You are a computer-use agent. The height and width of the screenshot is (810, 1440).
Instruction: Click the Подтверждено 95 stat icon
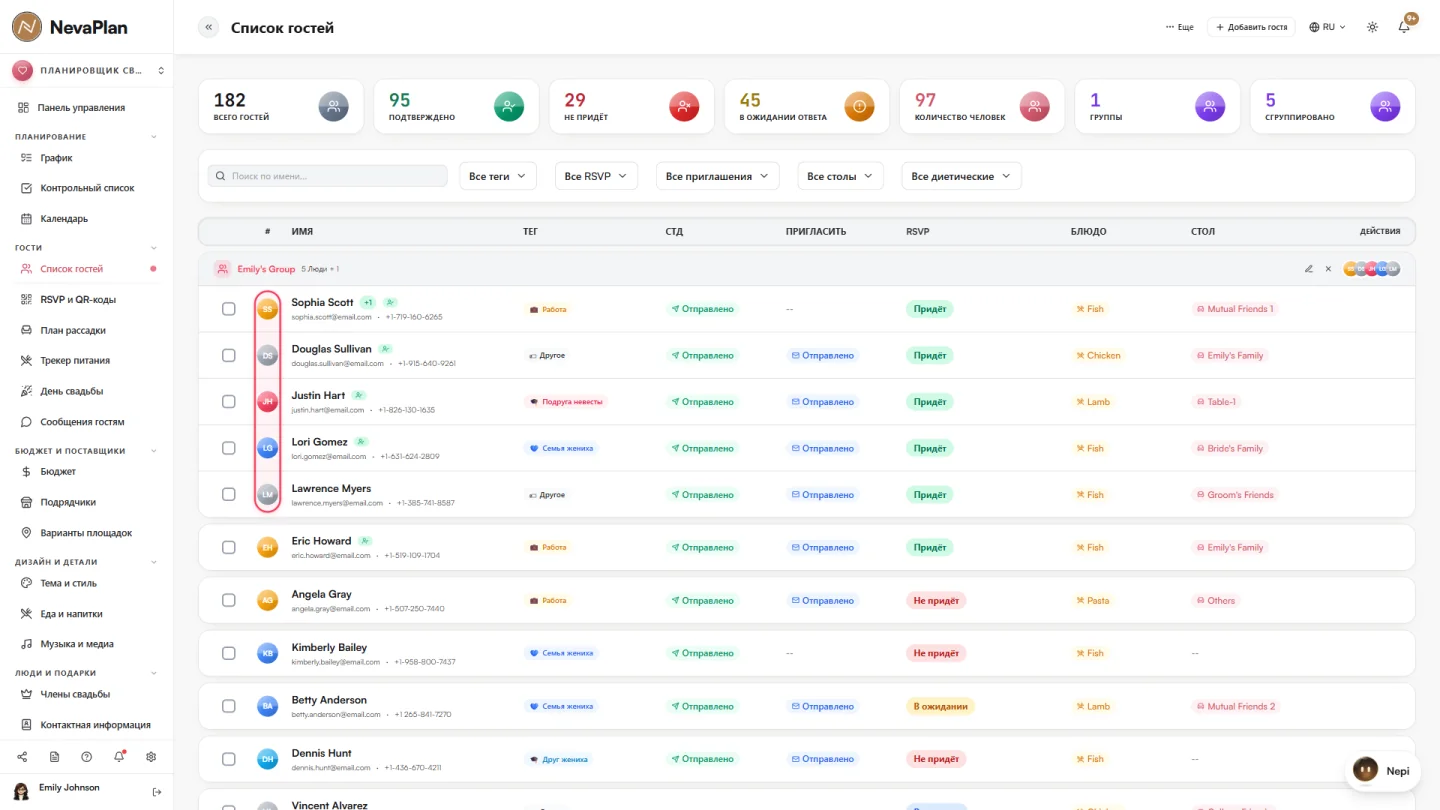tap(509, 106)
